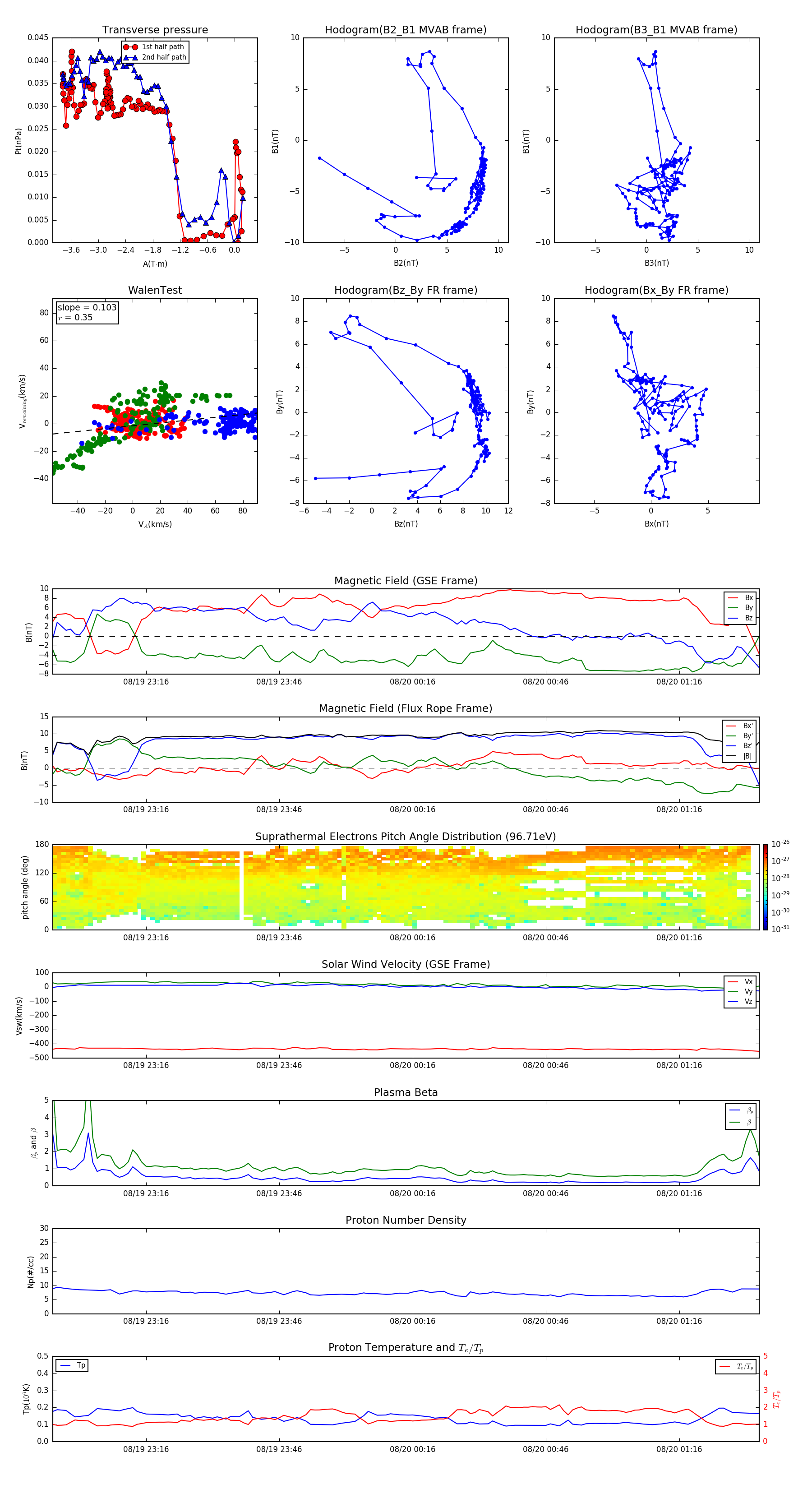812x1489 pixels.
Task: Click the 'Magnetic Field (GSE Frame)' title
Action: tap(406, 581)
